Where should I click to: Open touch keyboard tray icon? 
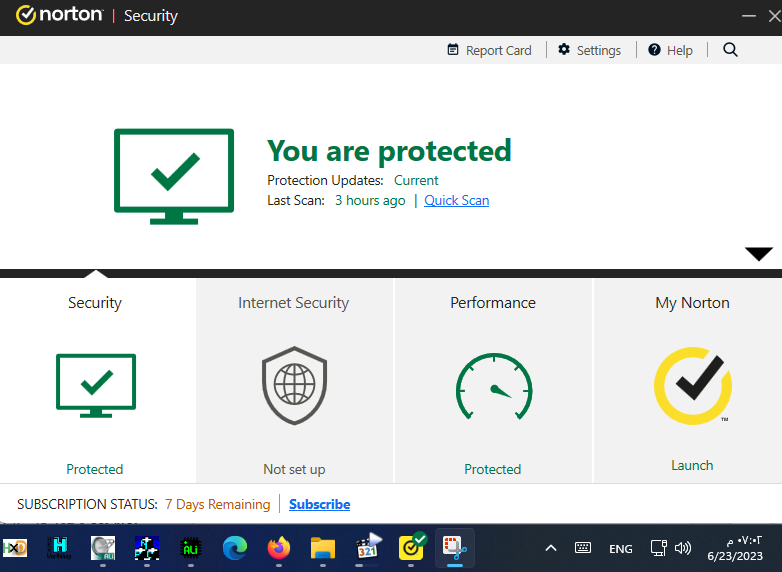(x=583, y=548)
